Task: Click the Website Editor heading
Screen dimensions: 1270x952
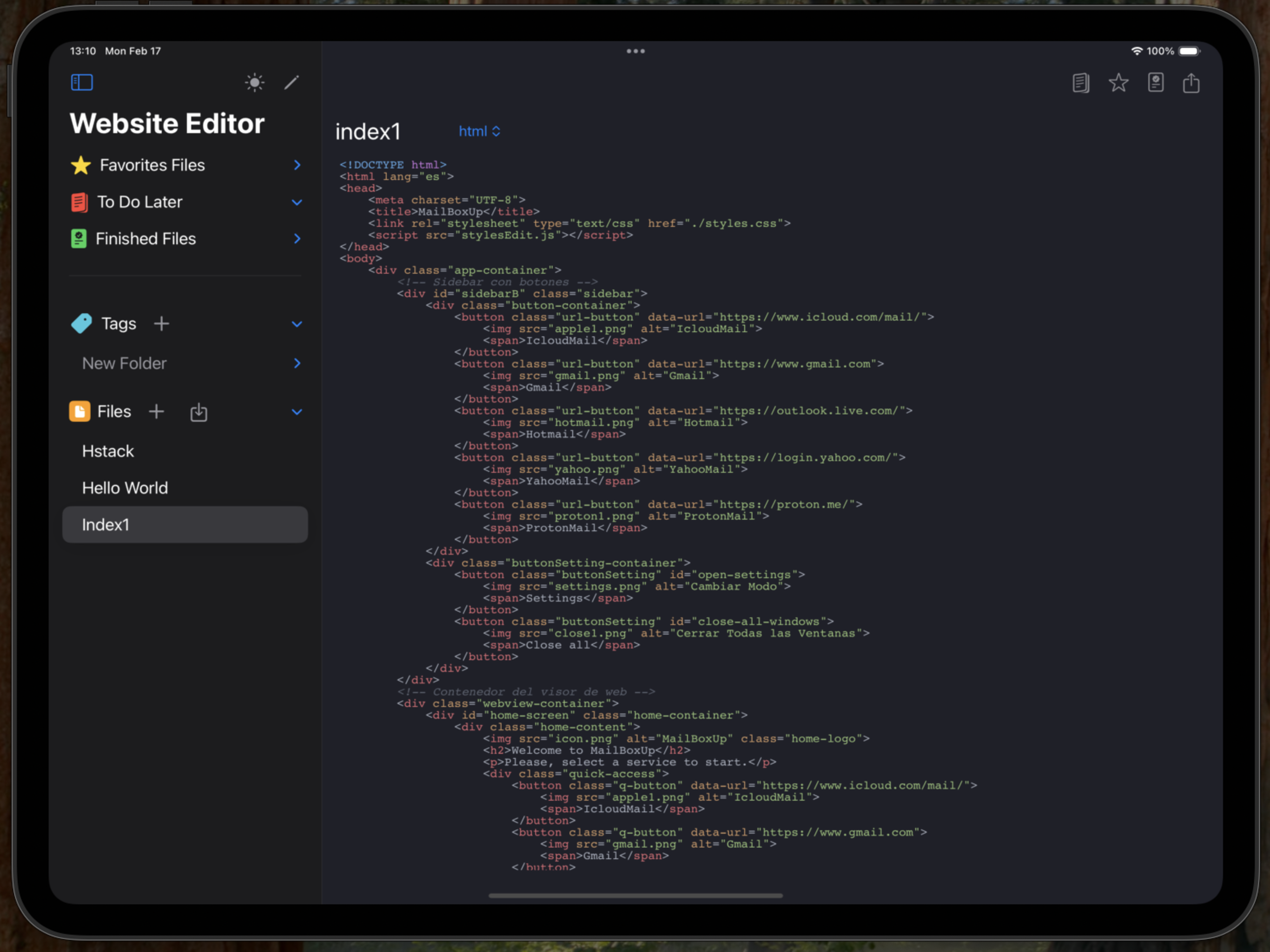Action: 167,124
